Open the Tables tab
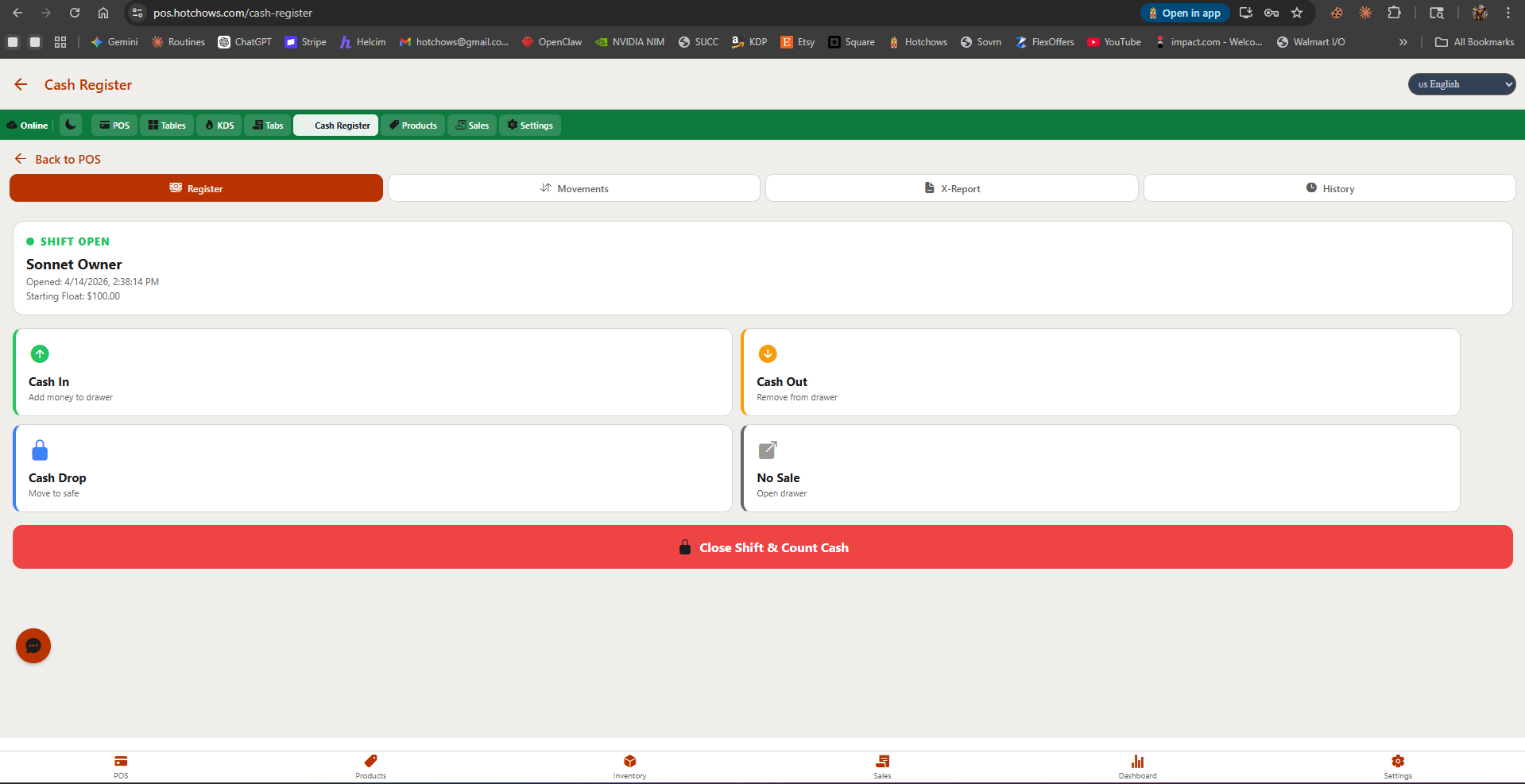The image size is (1525, 784). click(x=167, y=126)
